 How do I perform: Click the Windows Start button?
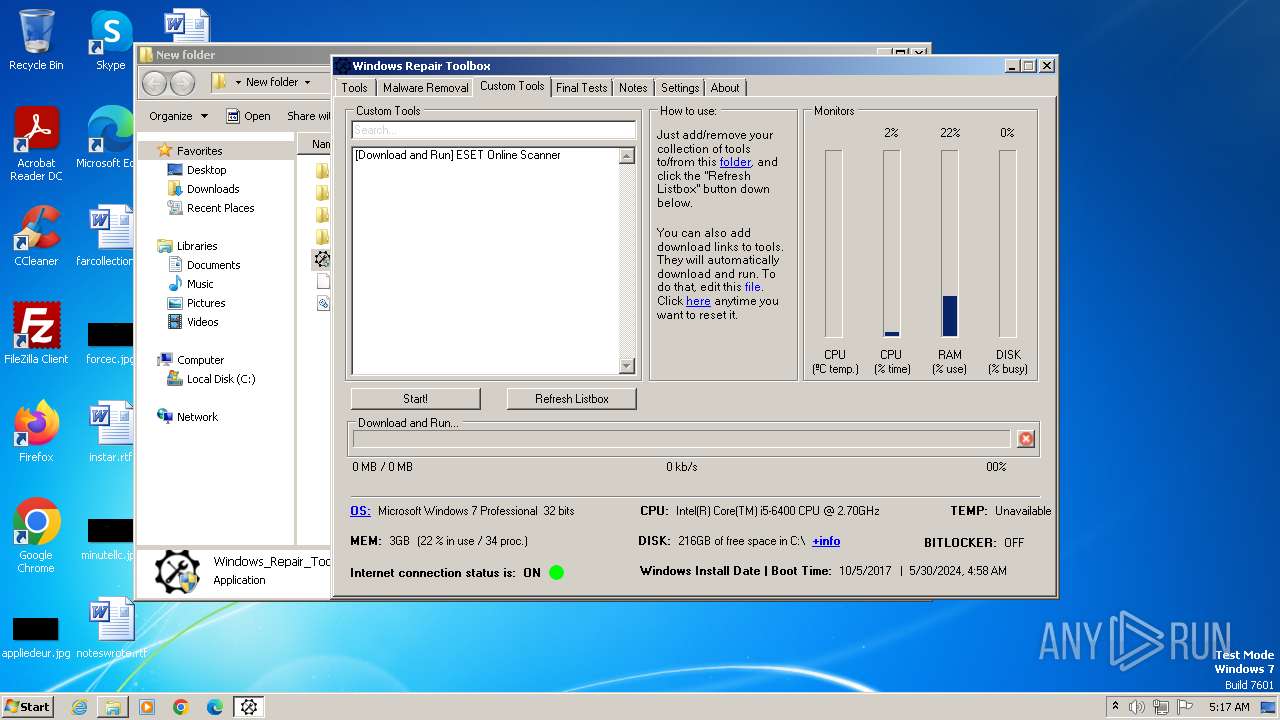tap(28, 707)
